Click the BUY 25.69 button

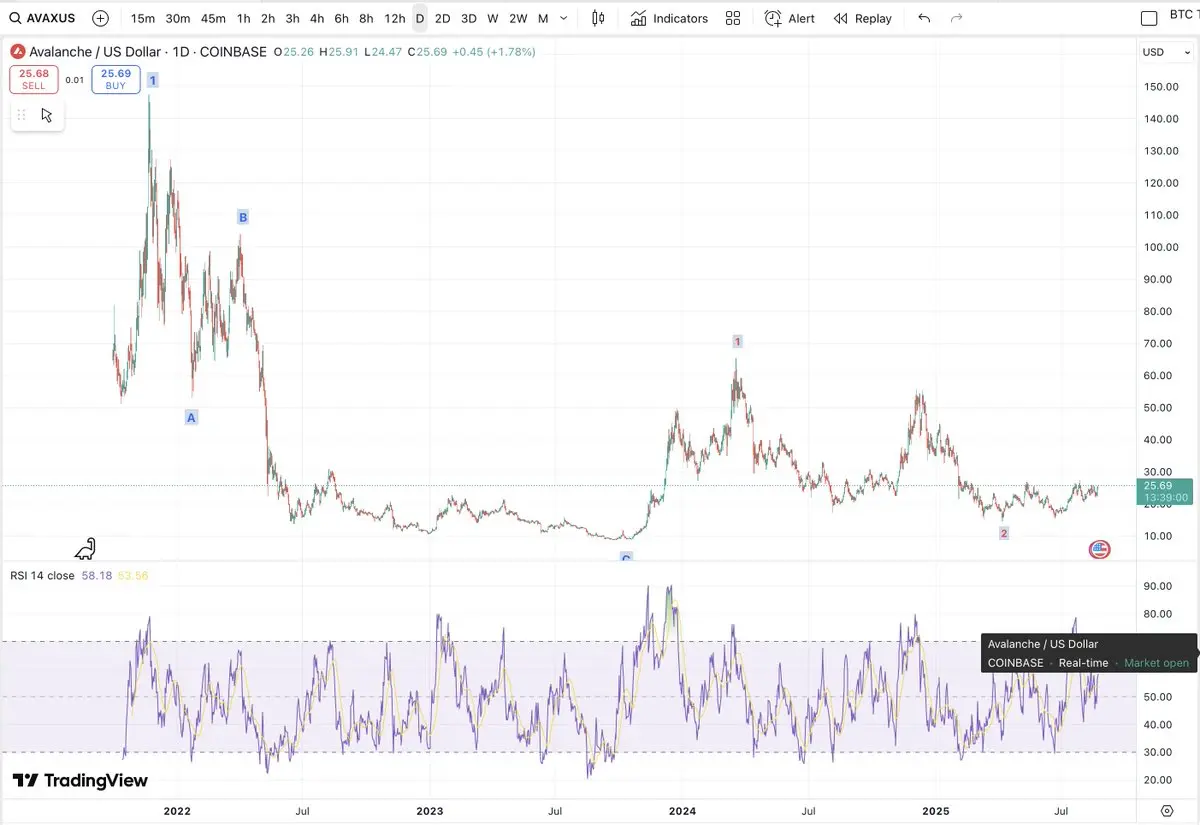[116, 79]
